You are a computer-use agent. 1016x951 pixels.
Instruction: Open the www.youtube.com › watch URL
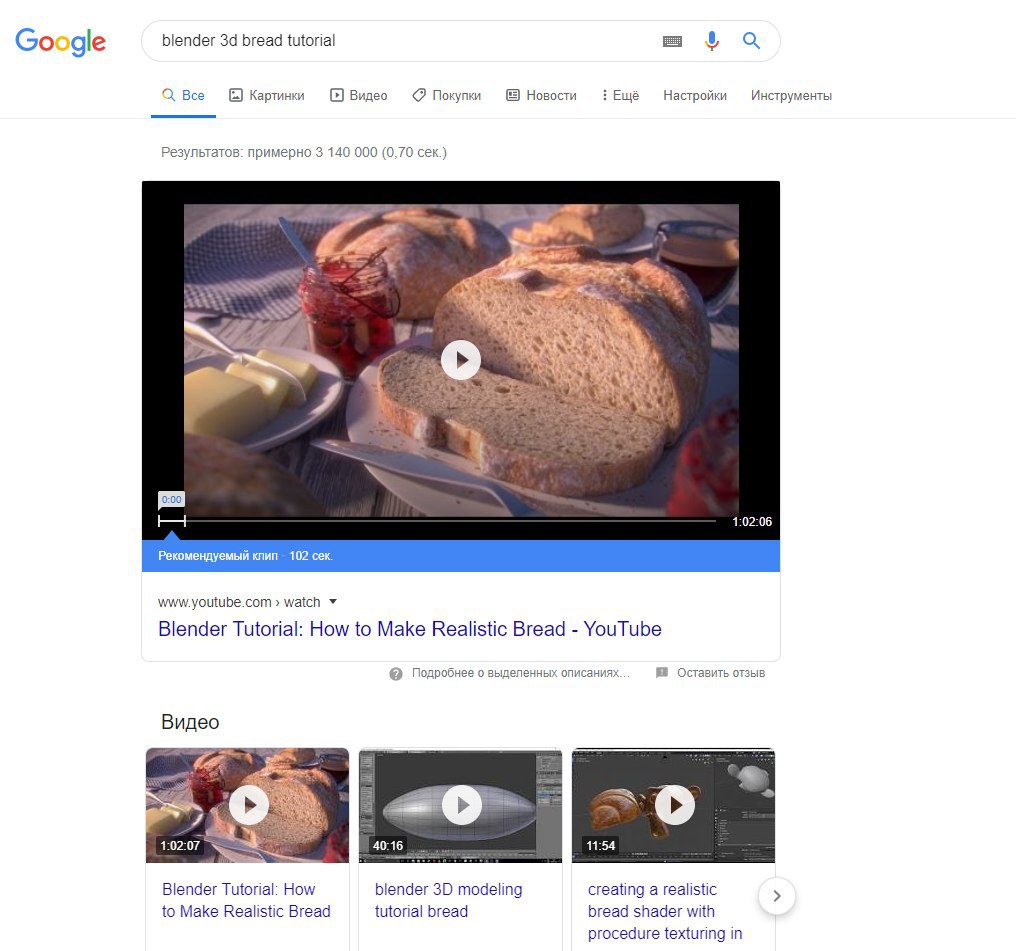pos(239,602)
